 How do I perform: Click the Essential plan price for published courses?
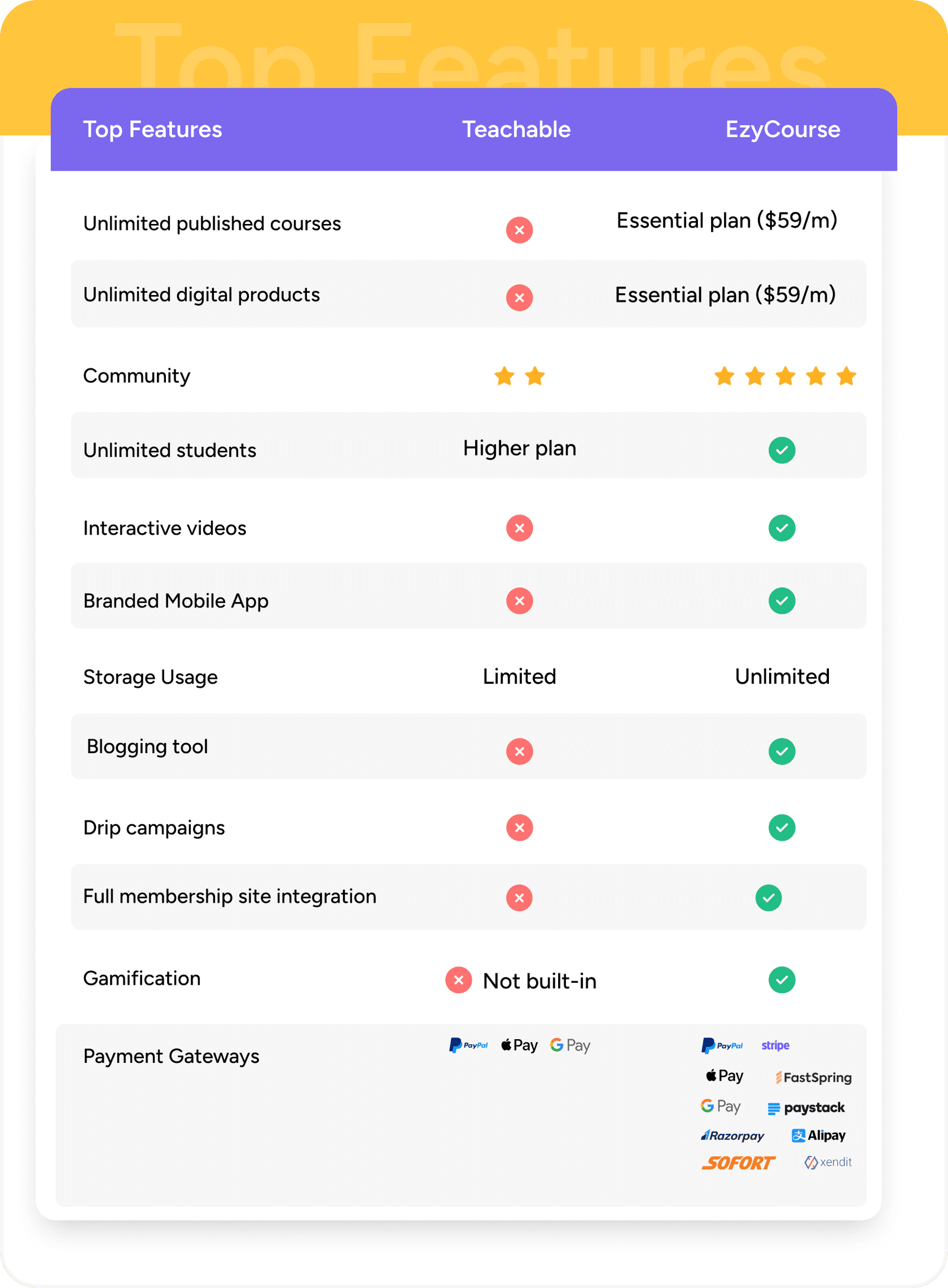[x=726, y=220]
